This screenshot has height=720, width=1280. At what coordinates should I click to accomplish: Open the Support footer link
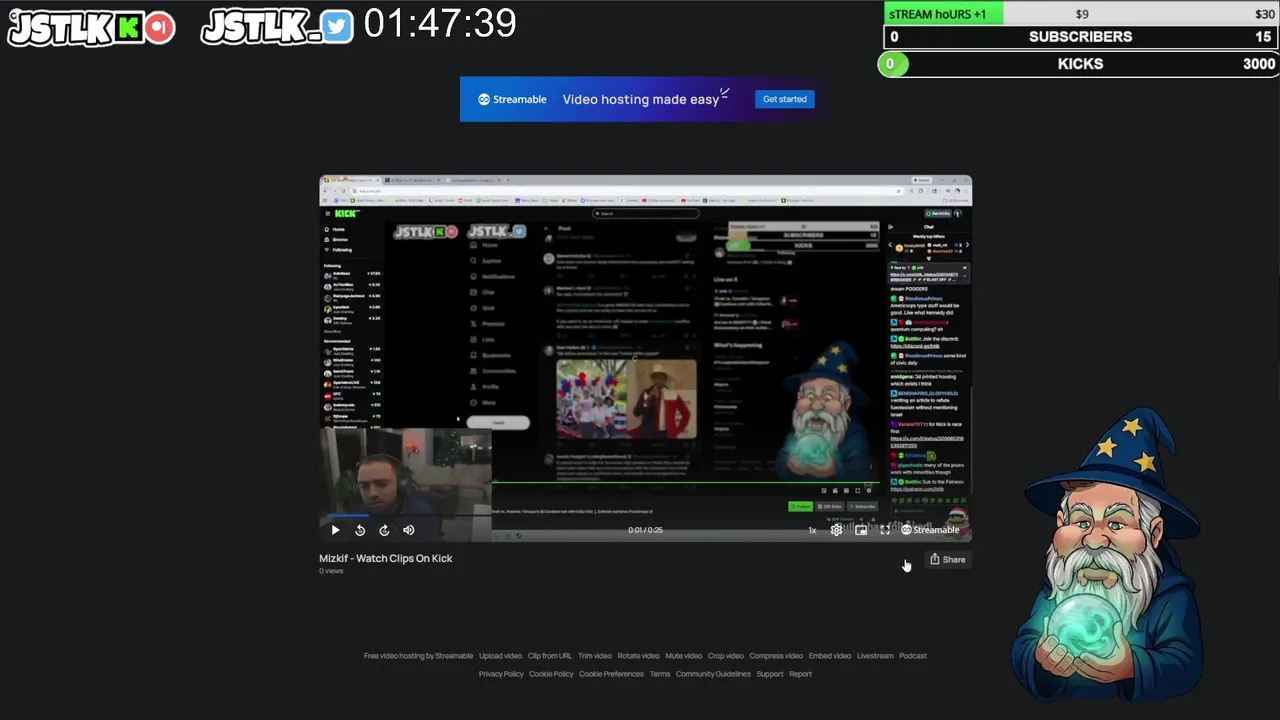[770, 674]
